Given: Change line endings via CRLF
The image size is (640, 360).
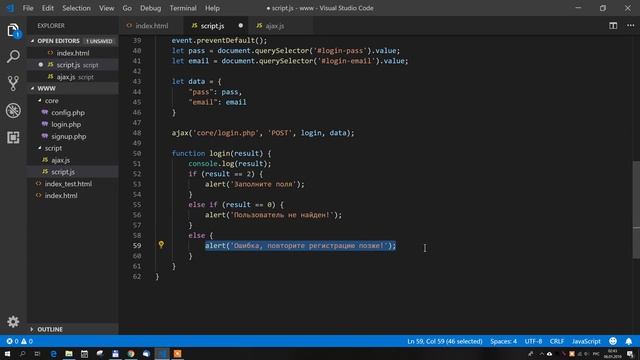Looking at the screenshot, I should [557, 341].
